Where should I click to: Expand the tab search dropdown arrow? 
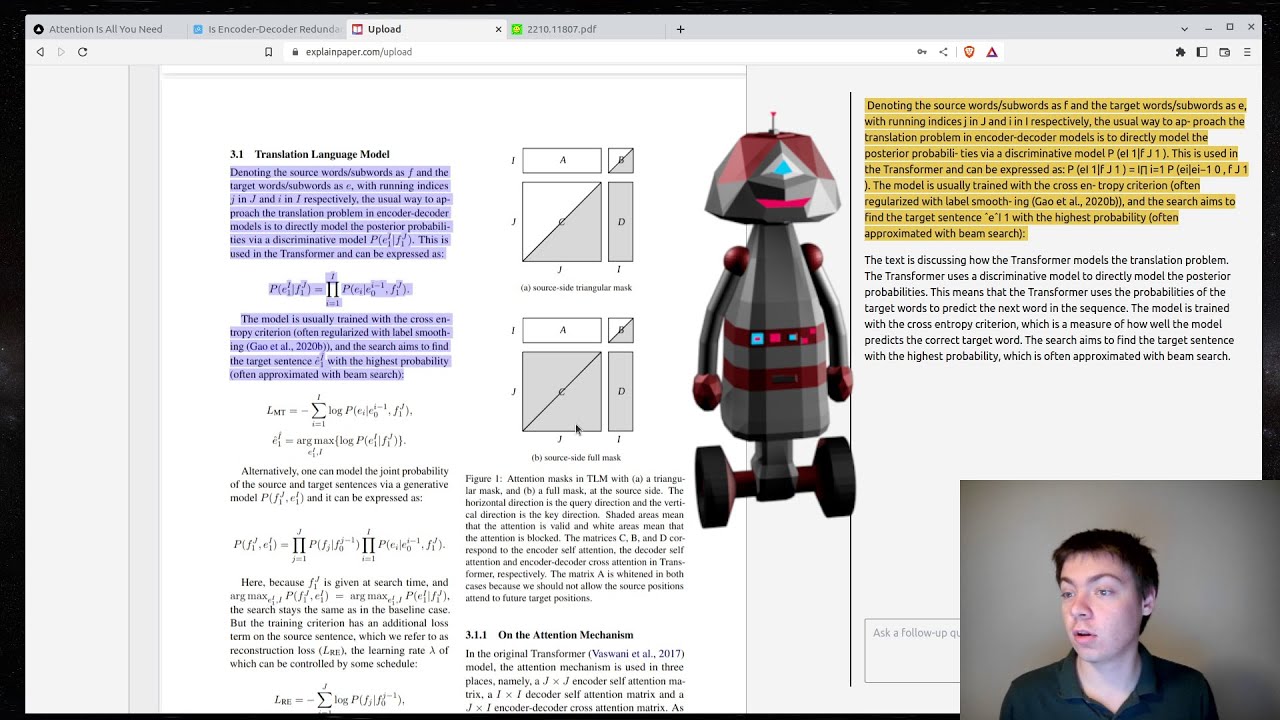pyautogui.click(x=1184, y=29)
